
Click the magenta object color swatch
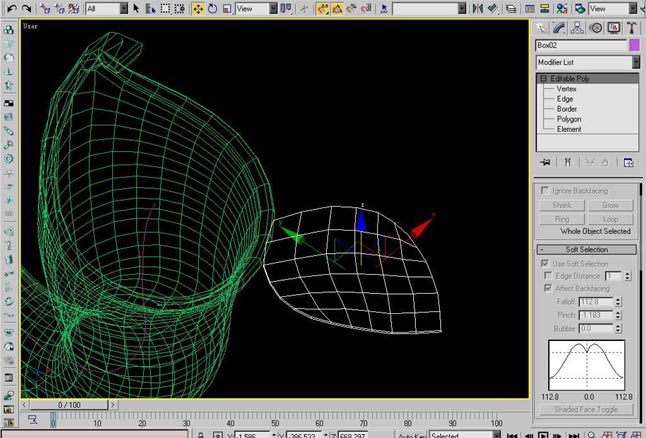[x=635, y=45]
